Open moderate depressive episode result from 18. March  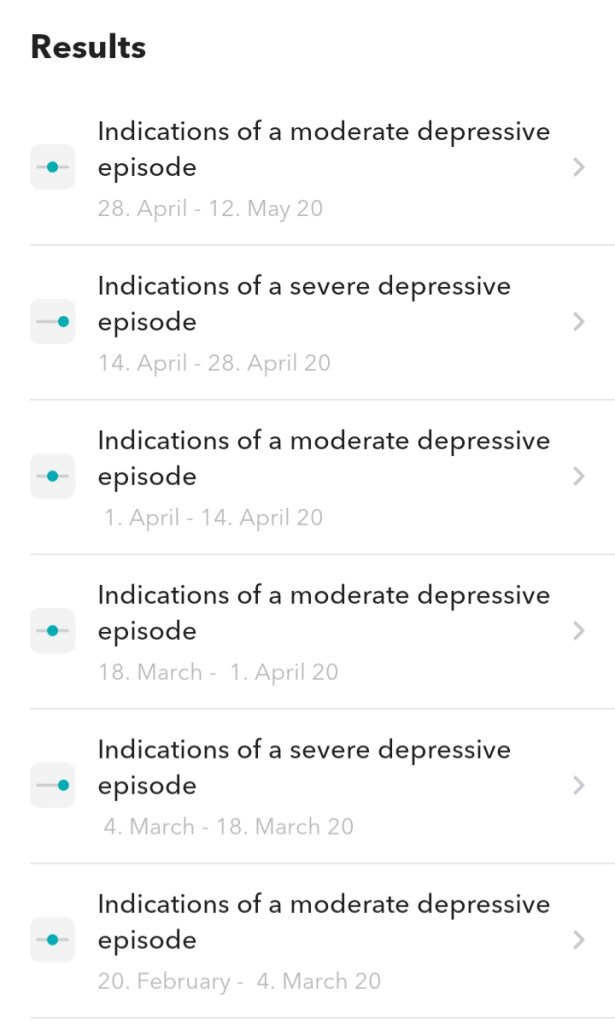point(323,612)
